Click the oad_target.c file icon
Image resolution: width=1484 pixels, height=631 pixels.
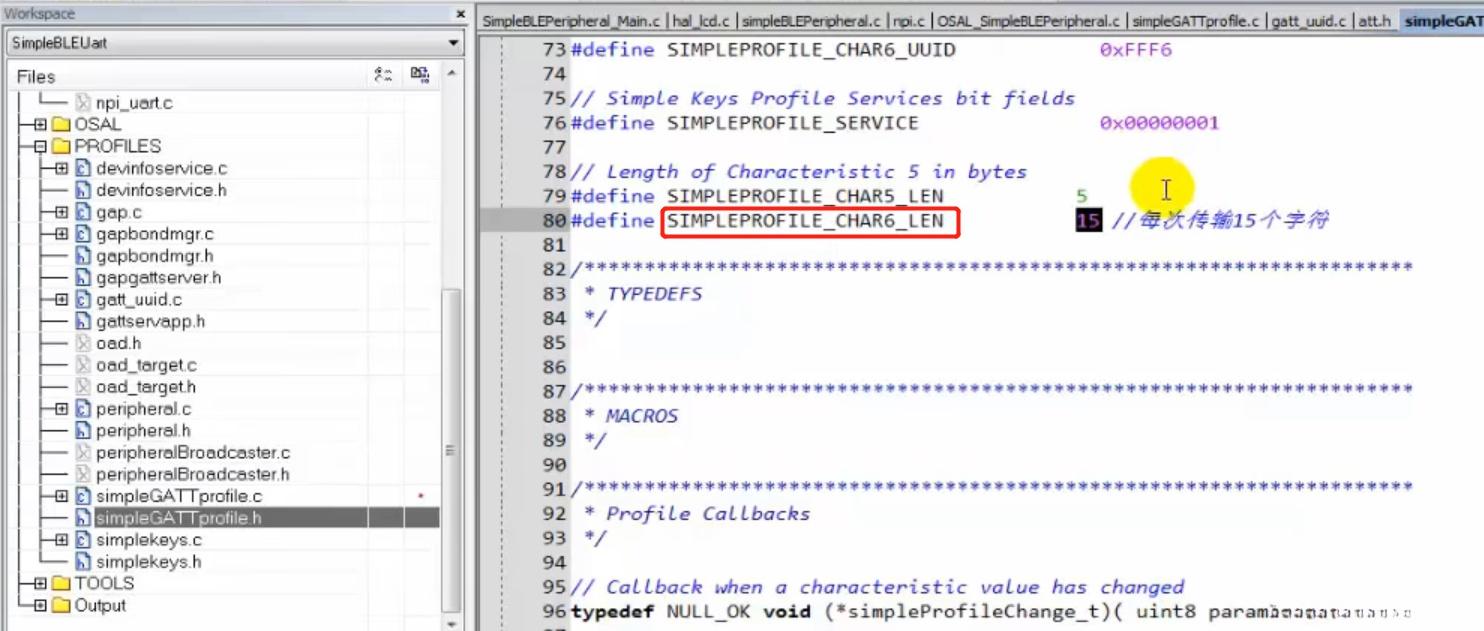click(x=83, y=365)
